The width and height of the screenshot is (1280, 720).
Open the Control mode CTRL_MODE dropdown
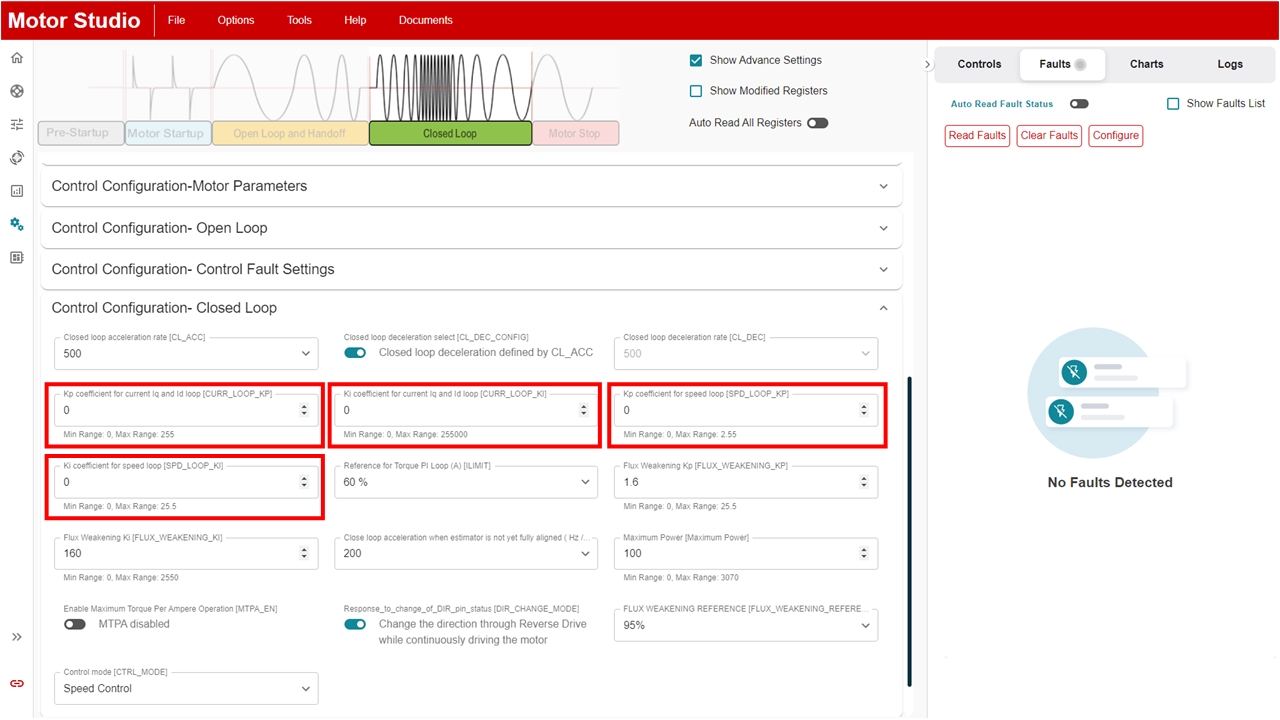[x=186, y=688]
